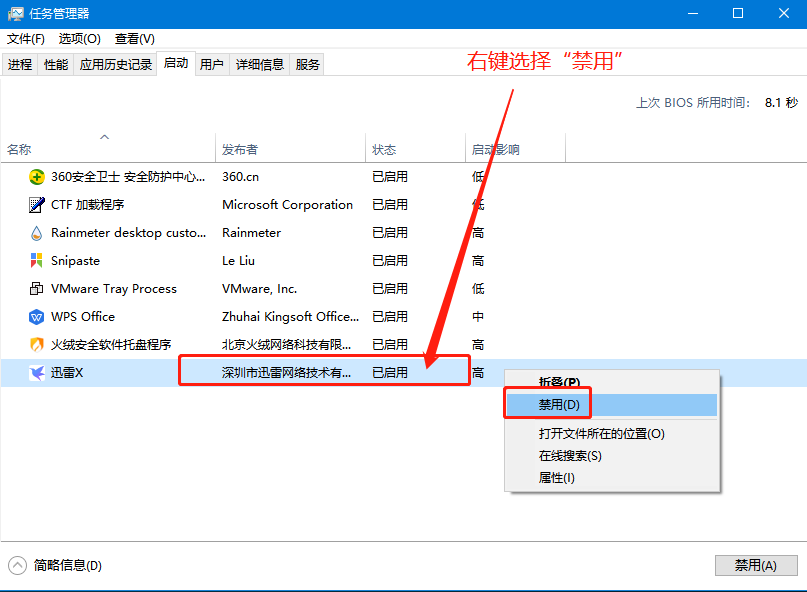Click the WPS Office blue icon
807x592 pixels.
(37, 317)
